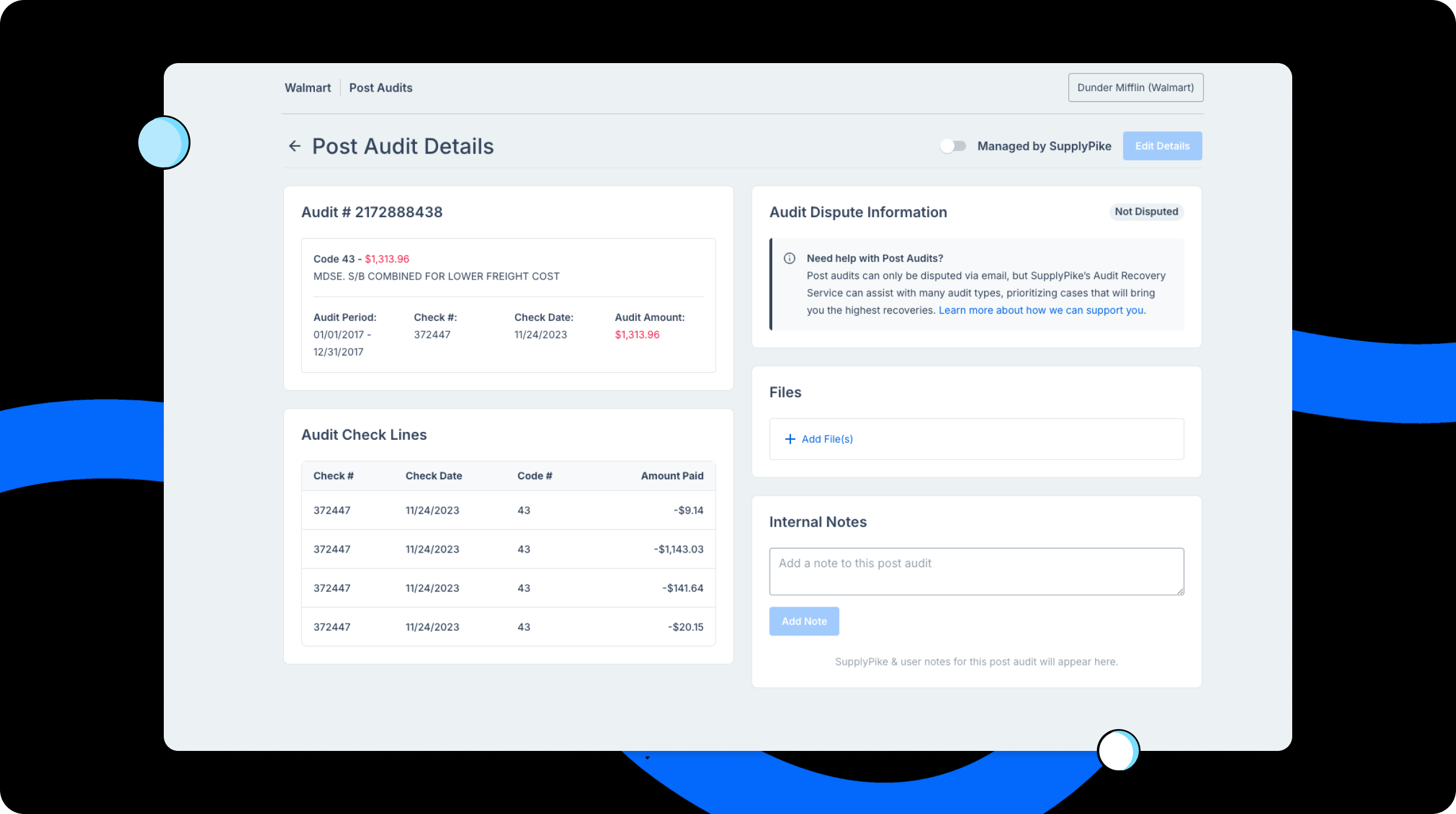Click the Not Disputed status badge
Screen dimensions: 1456x814
point(1146,212)
